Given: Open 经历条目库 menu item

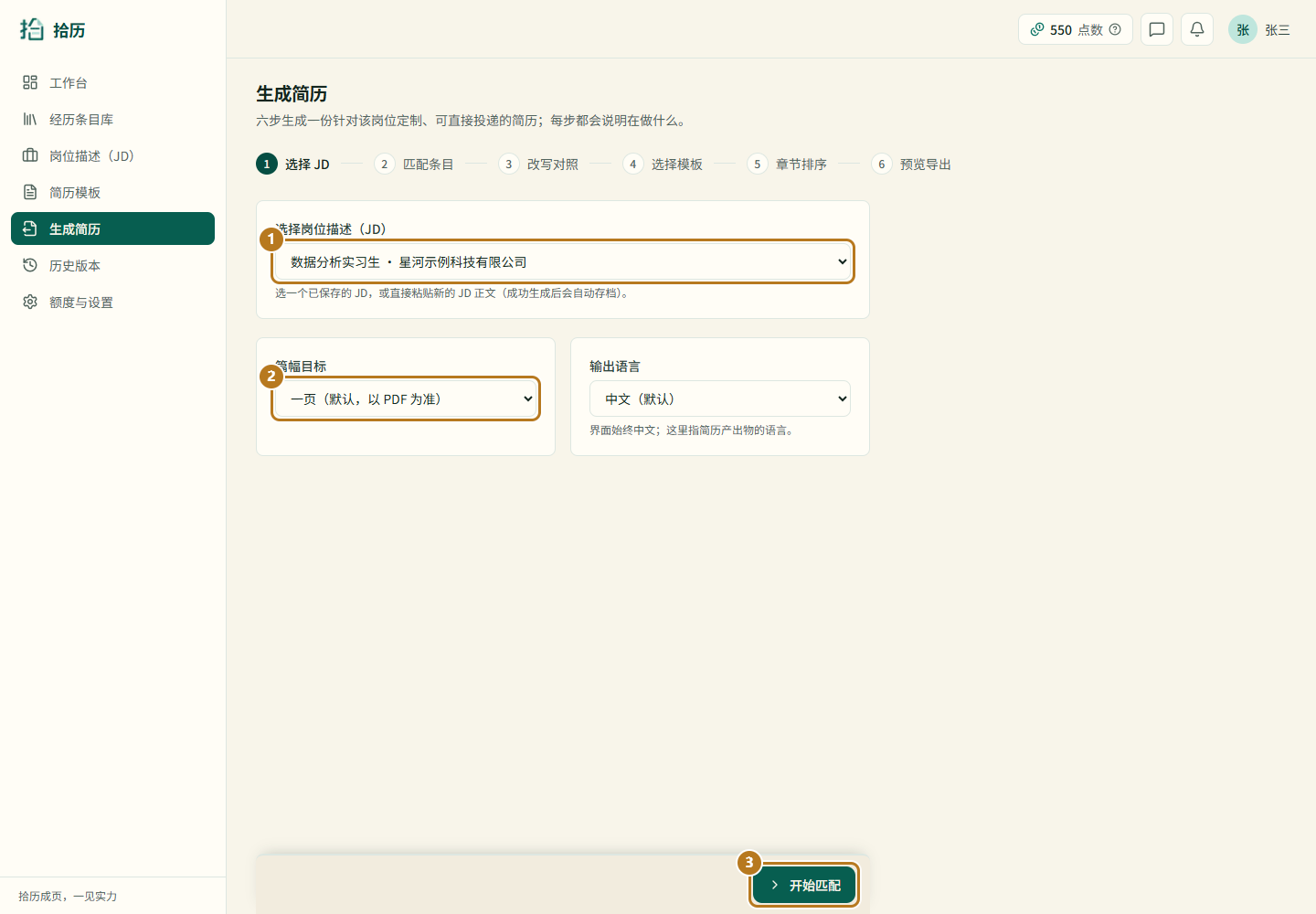Looking at the screenshot, I should [x=112, y=119].
